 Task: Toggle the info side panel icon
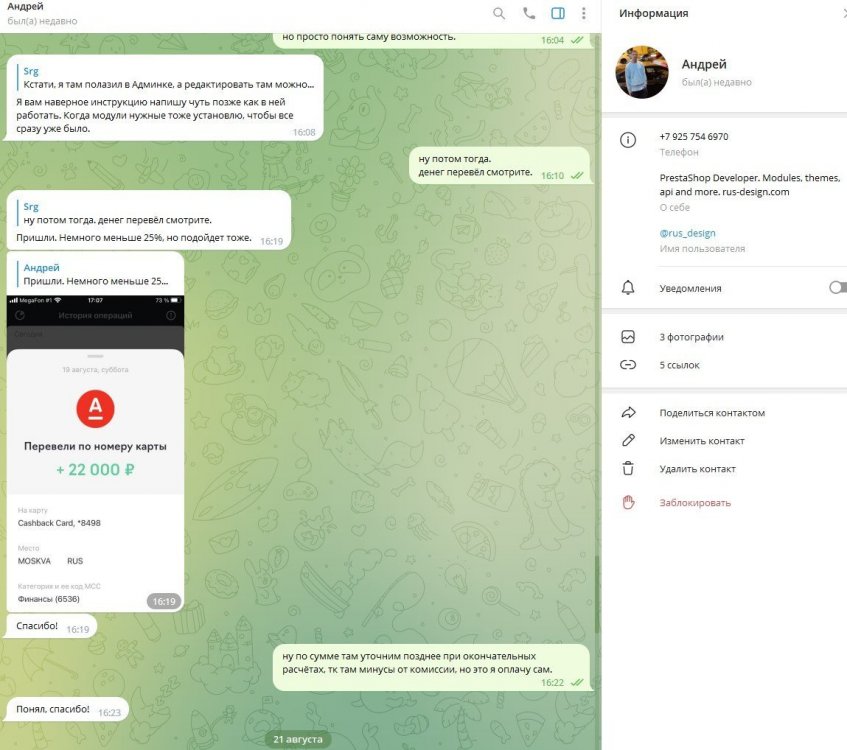(558, 14)
